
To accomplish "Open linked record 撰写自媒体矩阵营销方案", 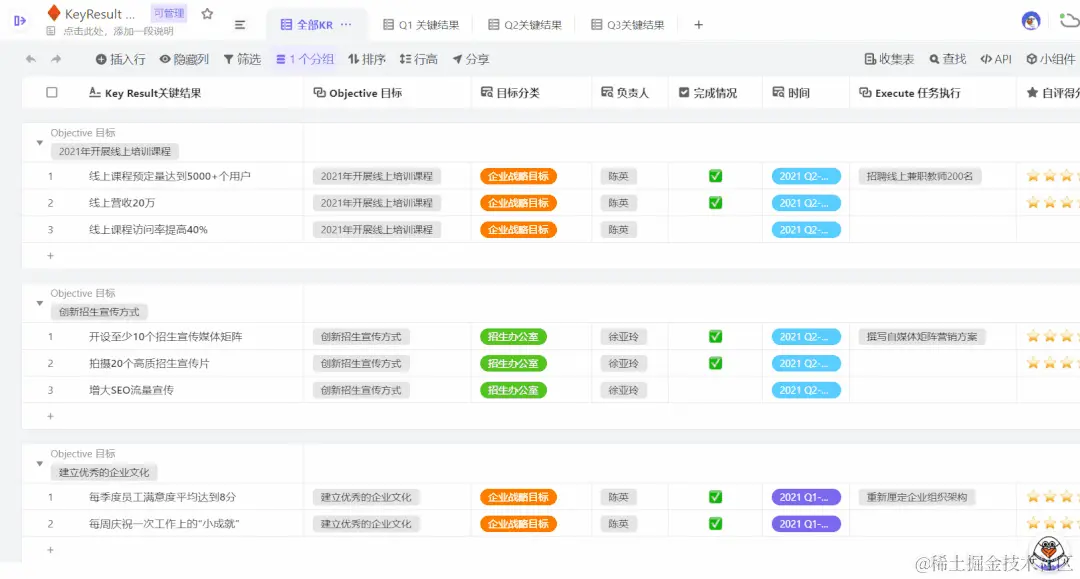I will click(922, 337).
